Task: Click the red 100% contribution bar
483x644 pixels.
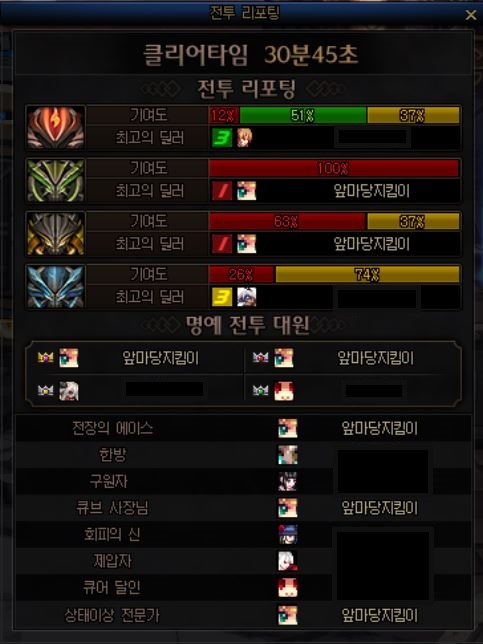Action: tap(334, 168)
